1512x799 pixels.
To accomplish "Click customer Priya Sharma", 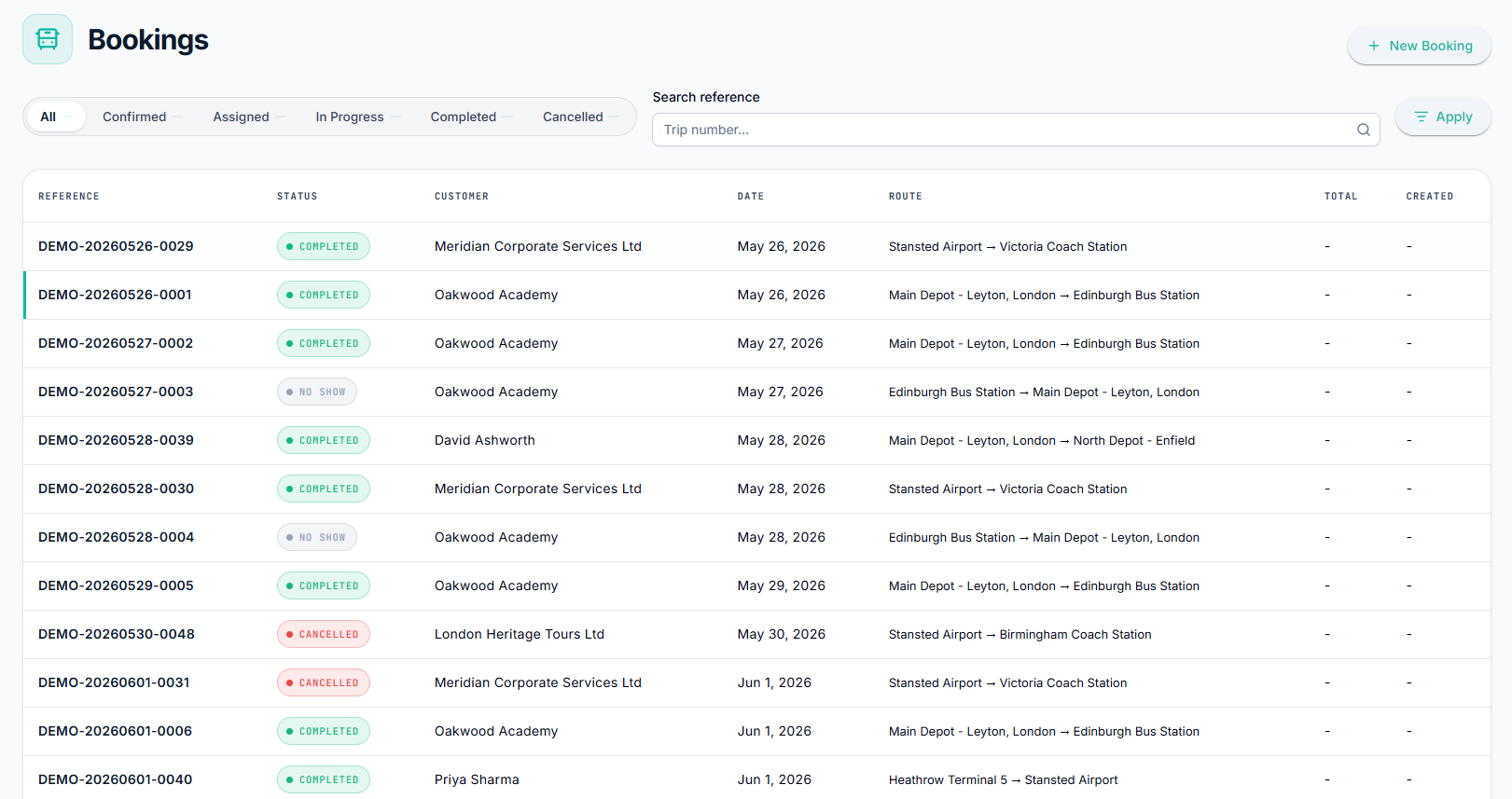I will [477, 779].
